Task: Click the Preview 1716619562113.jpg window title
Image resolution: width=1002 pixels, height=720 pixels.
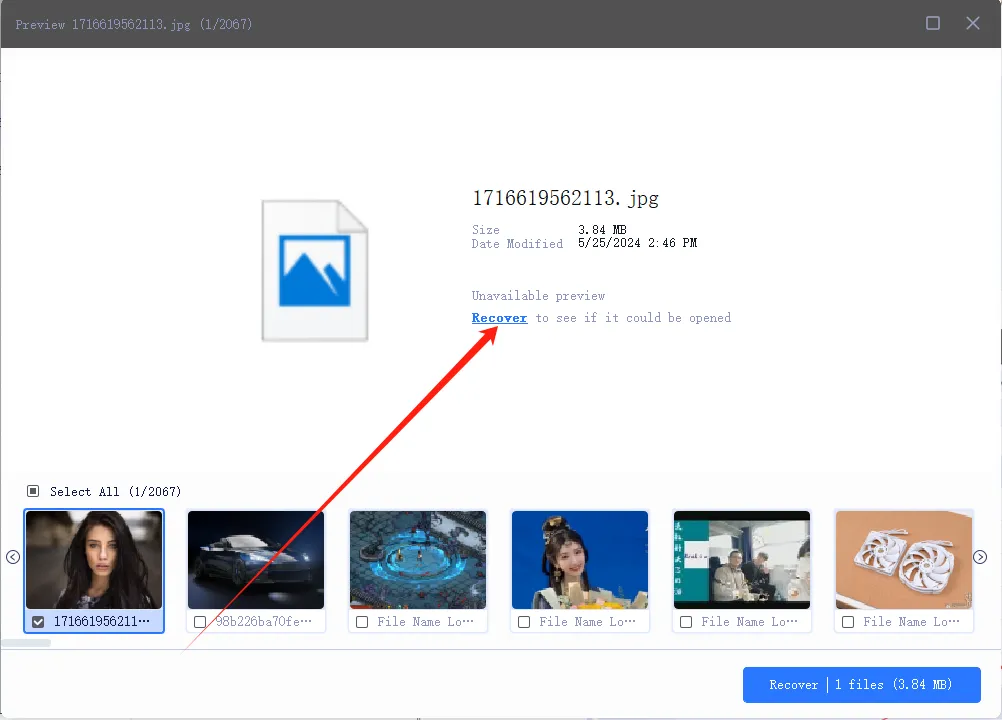Action: pyautogui.click(x=134, y=24)
